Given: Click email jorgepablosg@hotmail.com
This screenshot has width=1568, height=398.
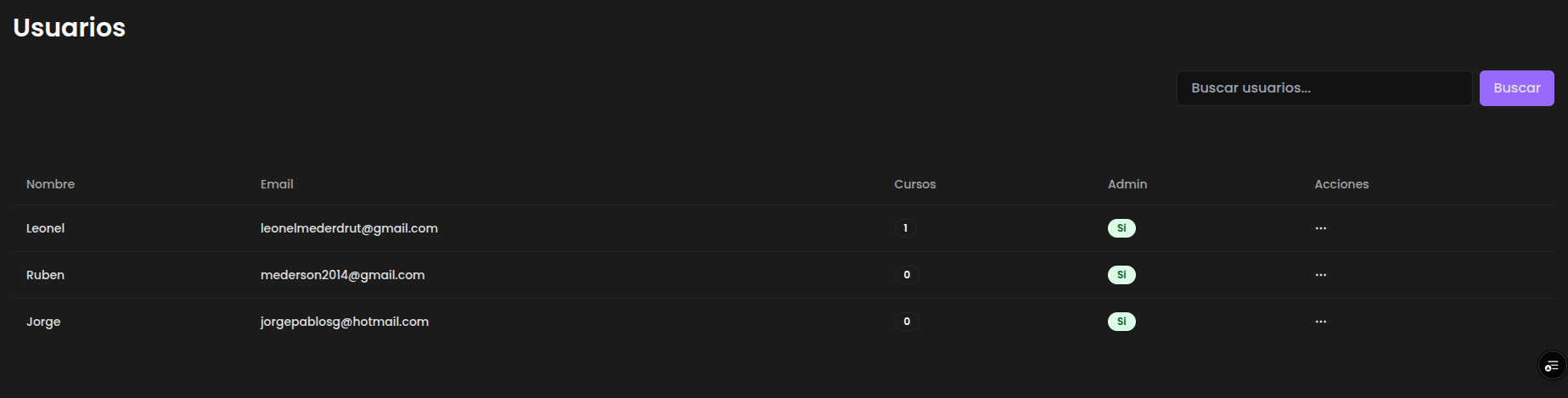Looking at the screenshot, I should click(x=344, y=322).
